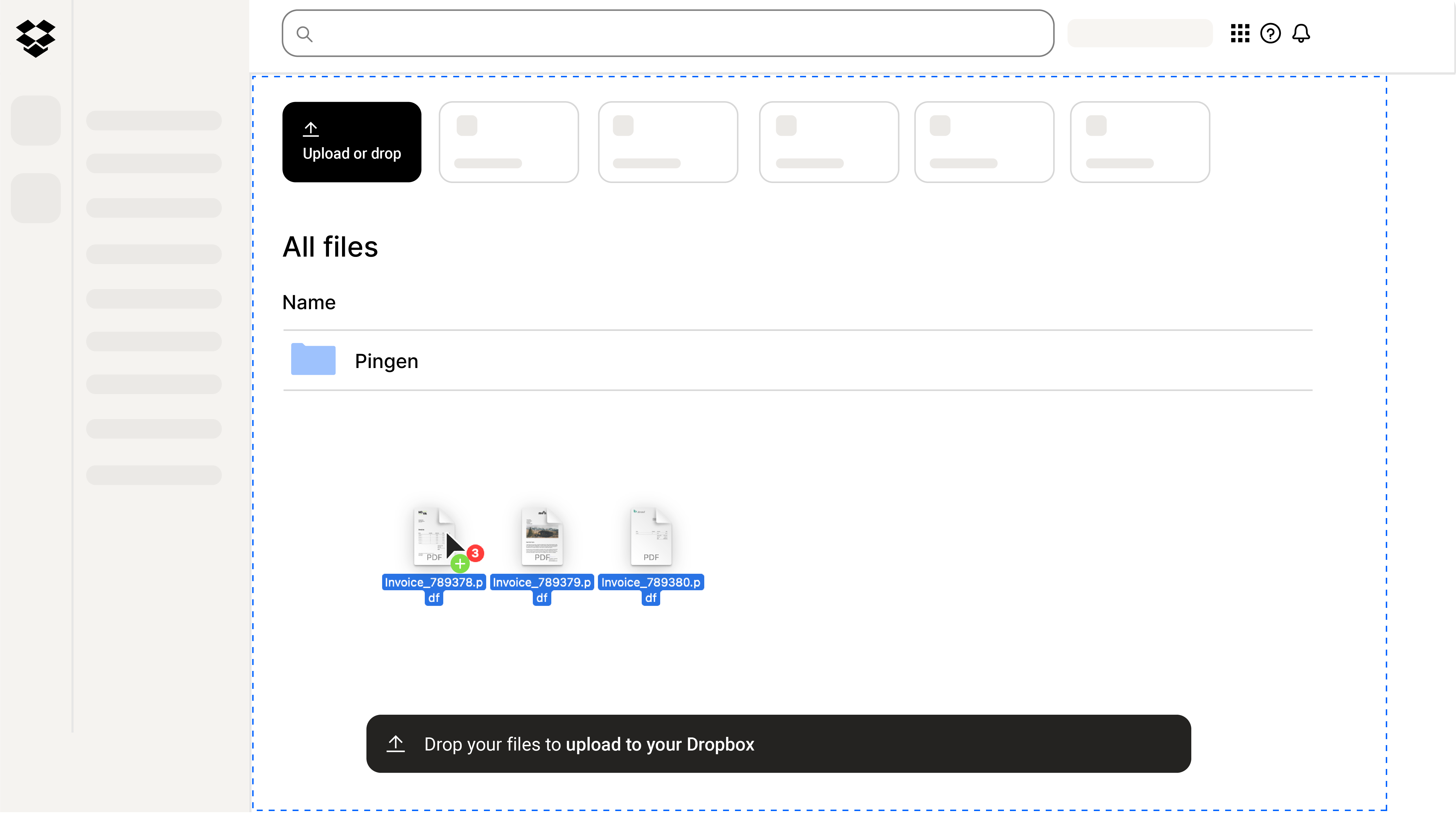Click the Upload or drop button
The width and height of the screenshot is (1456, 819).
(x=352, y=142)
